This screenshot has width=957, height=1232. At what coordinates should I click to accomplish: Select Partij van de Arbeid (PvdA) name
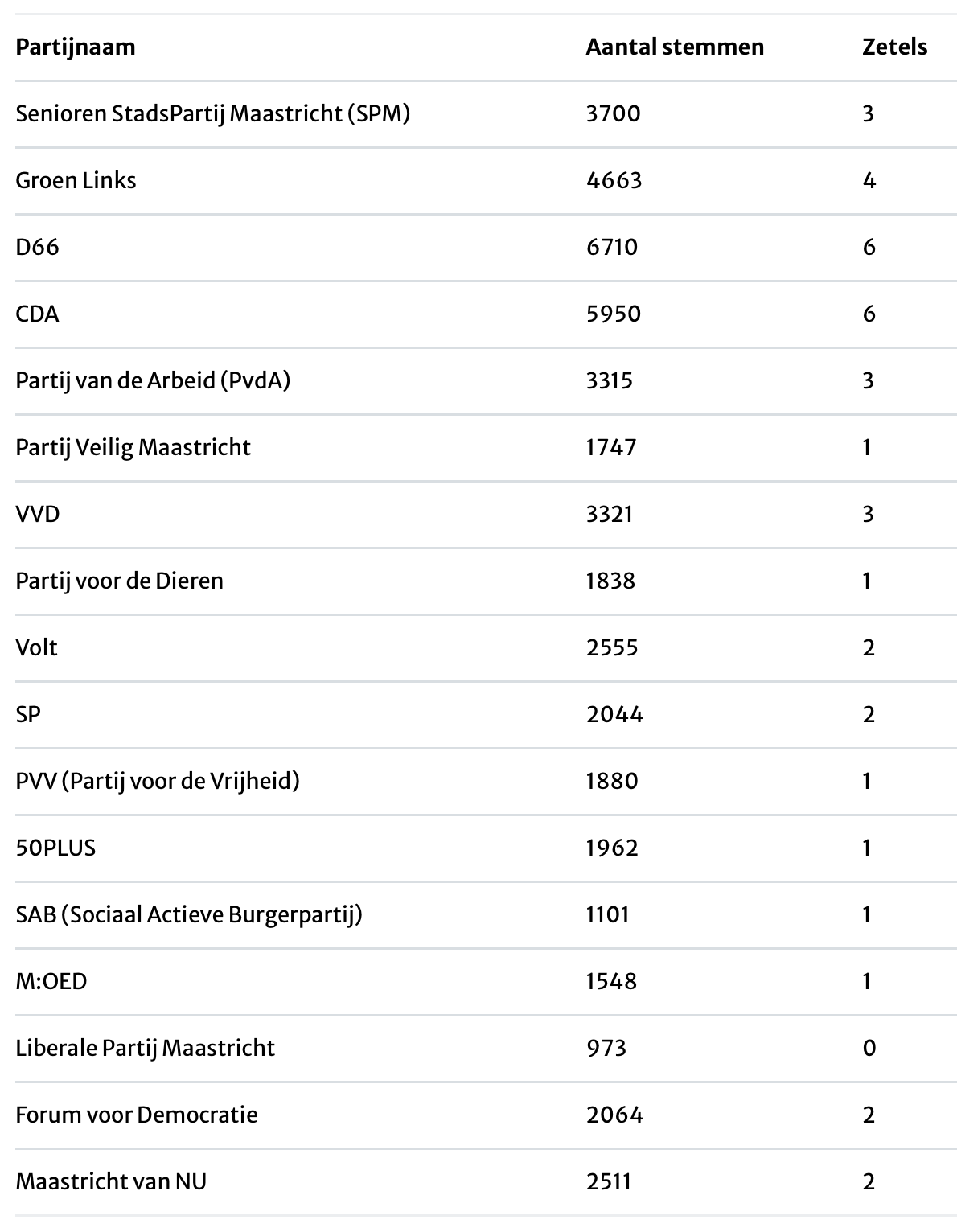click(x=153, y=380)
